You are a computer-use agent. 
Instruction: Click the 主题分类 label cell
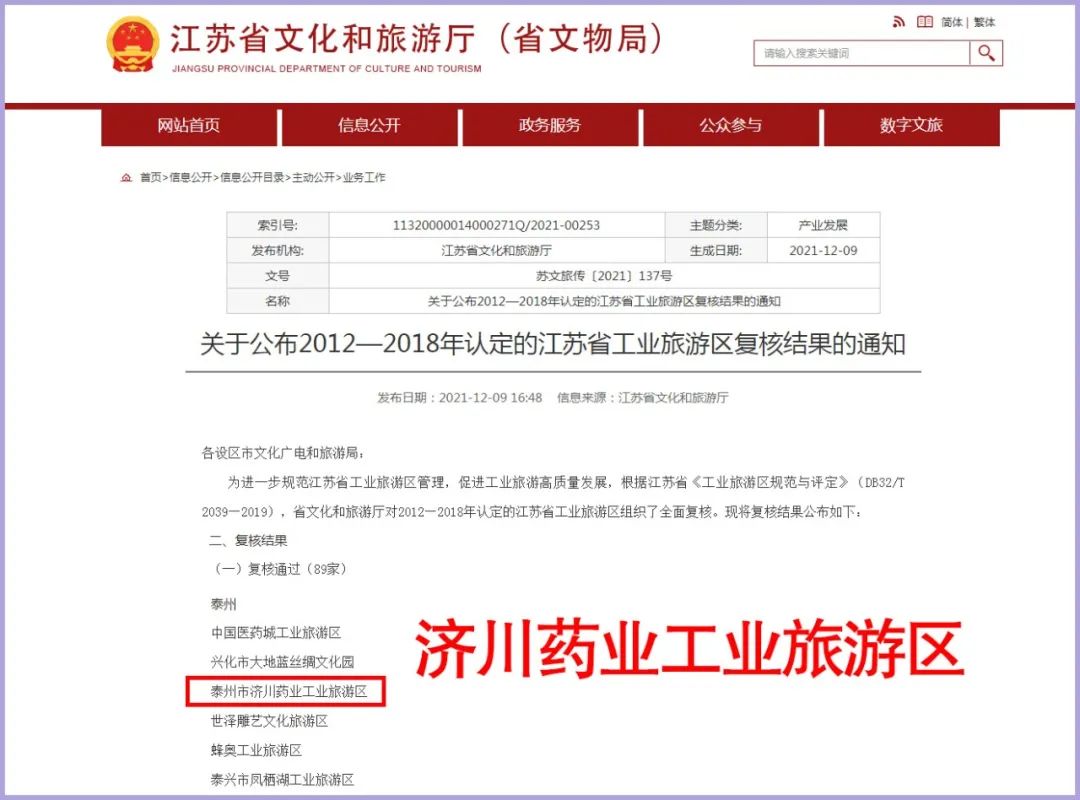coord(716,225)
